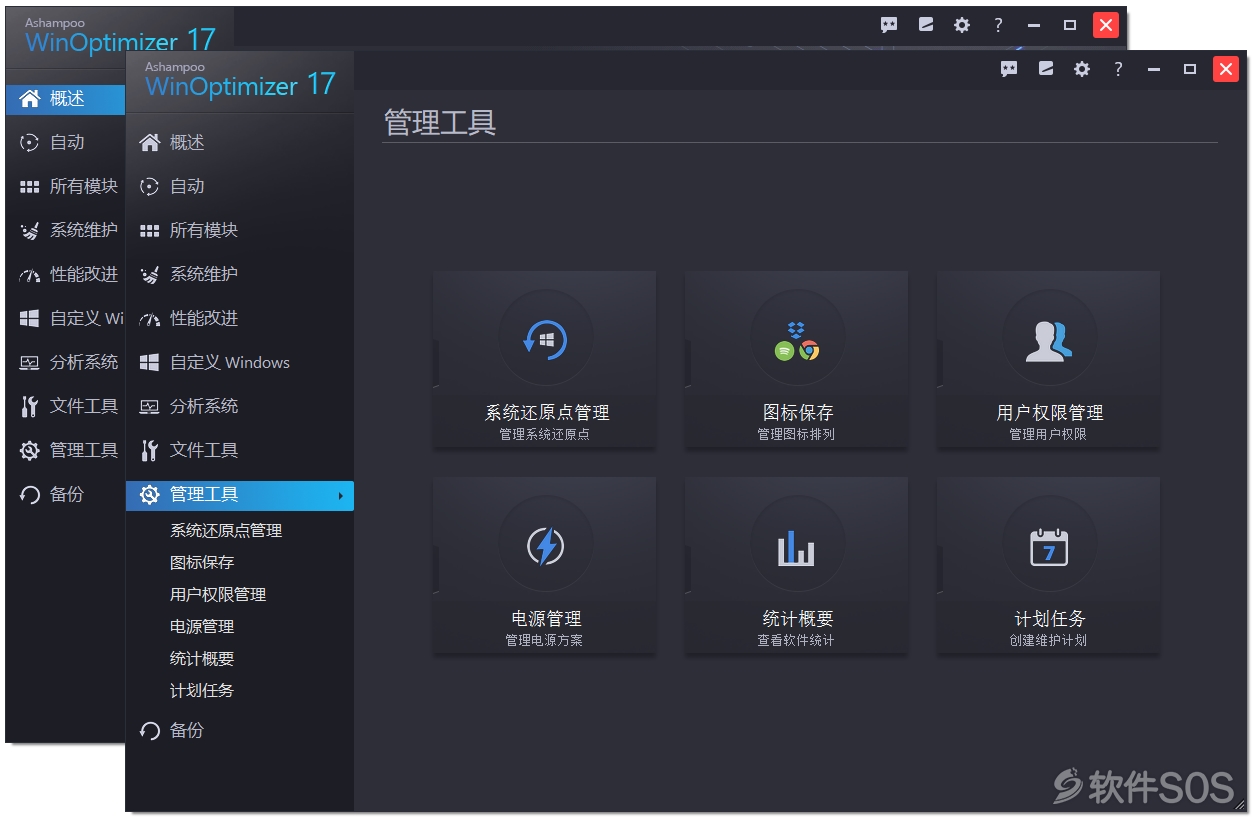
Task: Click the 管理图标排列 tile caption
Action: (x=796, y=435)
